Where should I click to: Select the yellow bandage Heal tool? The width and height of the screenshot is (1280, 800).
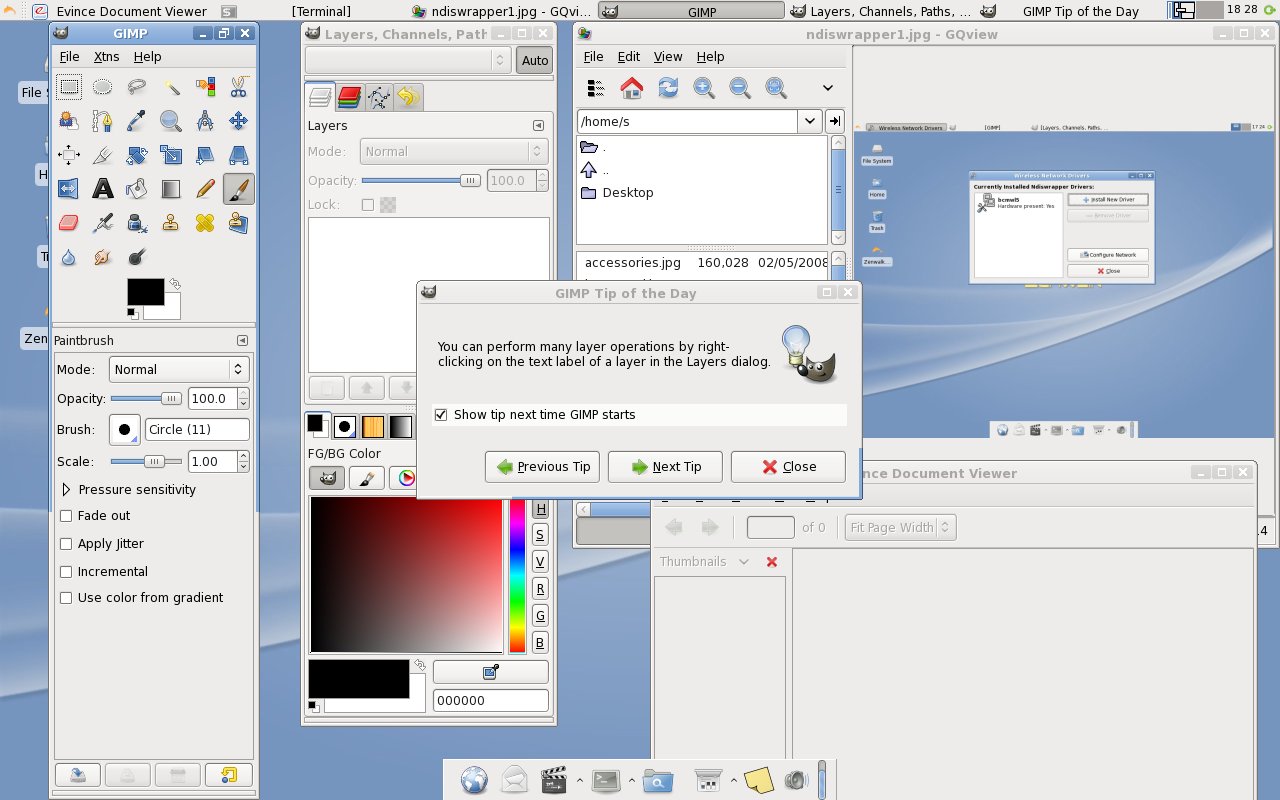(205, 222)
